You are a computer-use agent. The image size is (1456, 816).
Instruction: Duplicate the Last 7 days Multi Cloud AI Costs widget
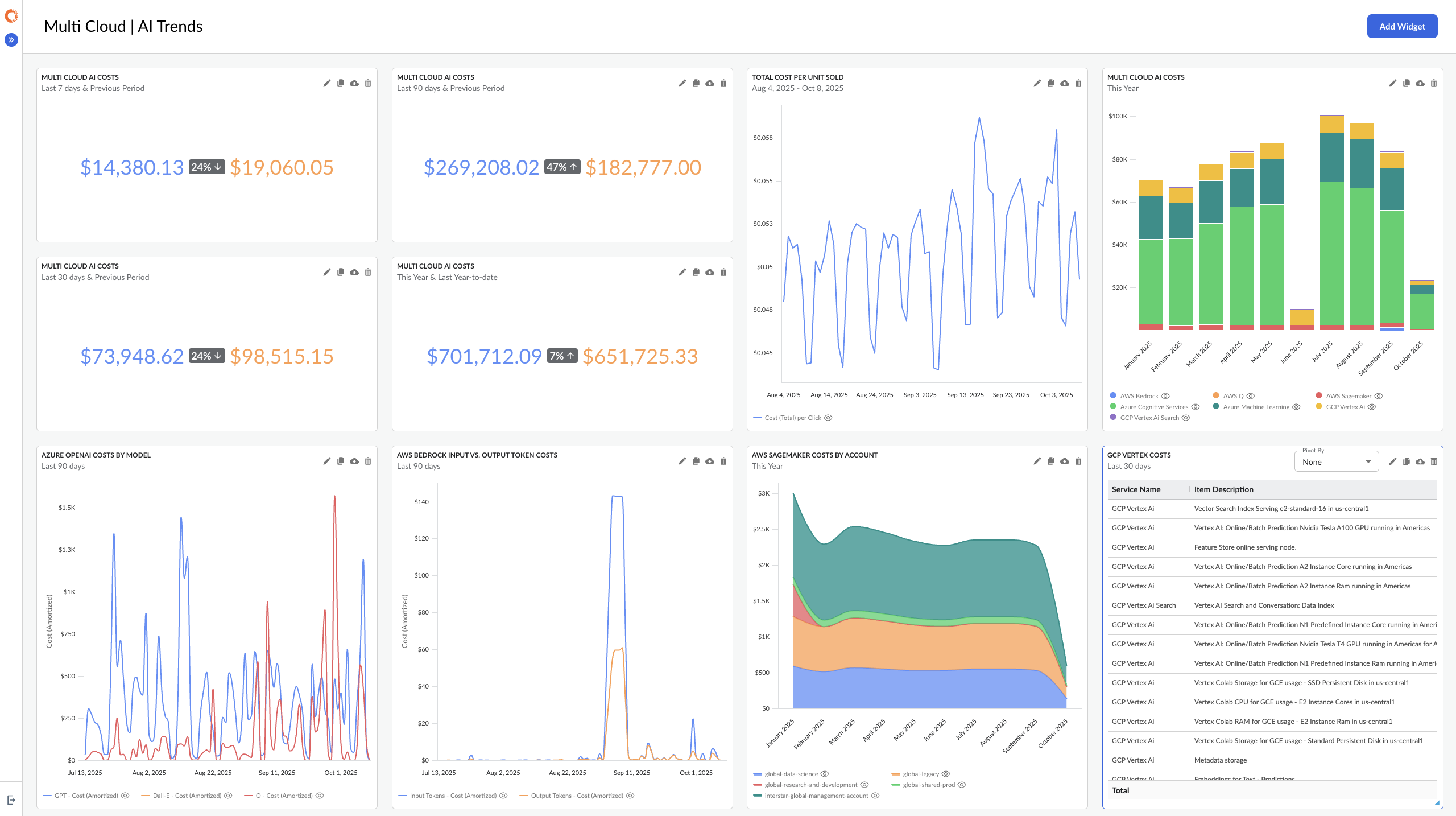[x=340, y=83]
